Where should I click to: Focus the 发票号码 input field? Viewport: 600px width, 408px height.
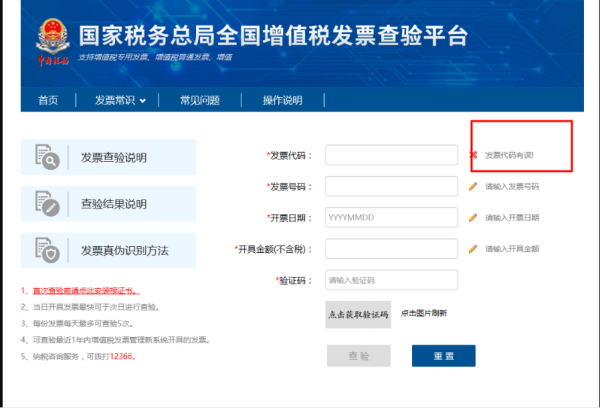tap(391, 186)
